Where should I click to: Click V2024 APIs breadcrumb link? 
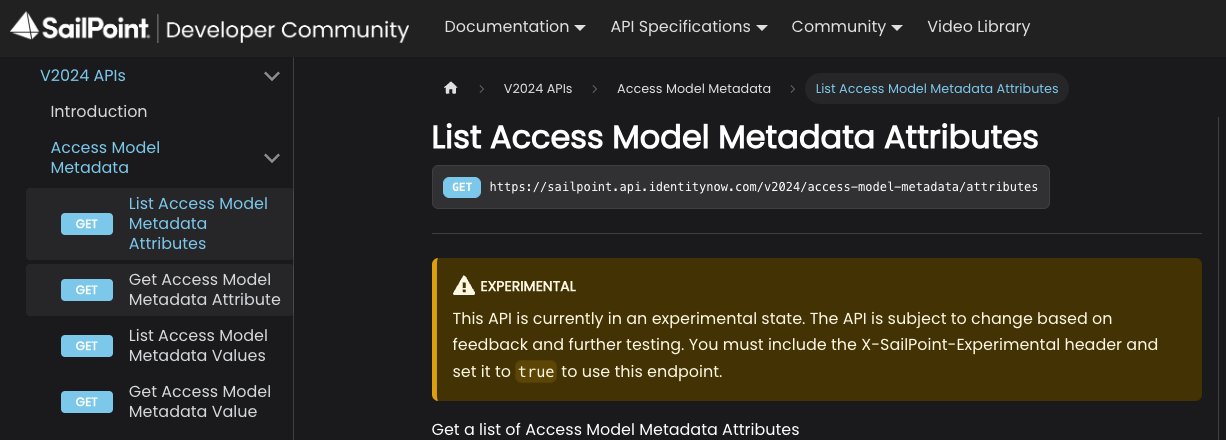[x=538, y=89]
